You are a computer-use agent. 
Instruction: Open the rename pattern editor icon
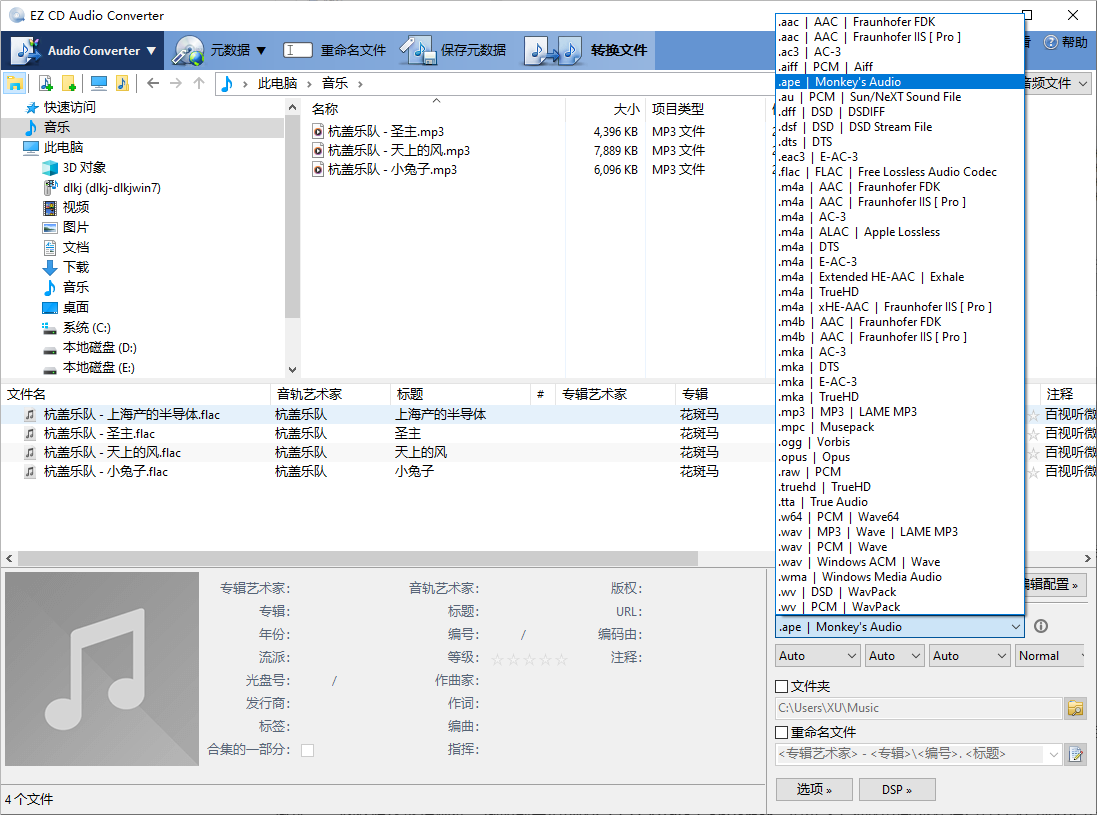point(1075,754)
